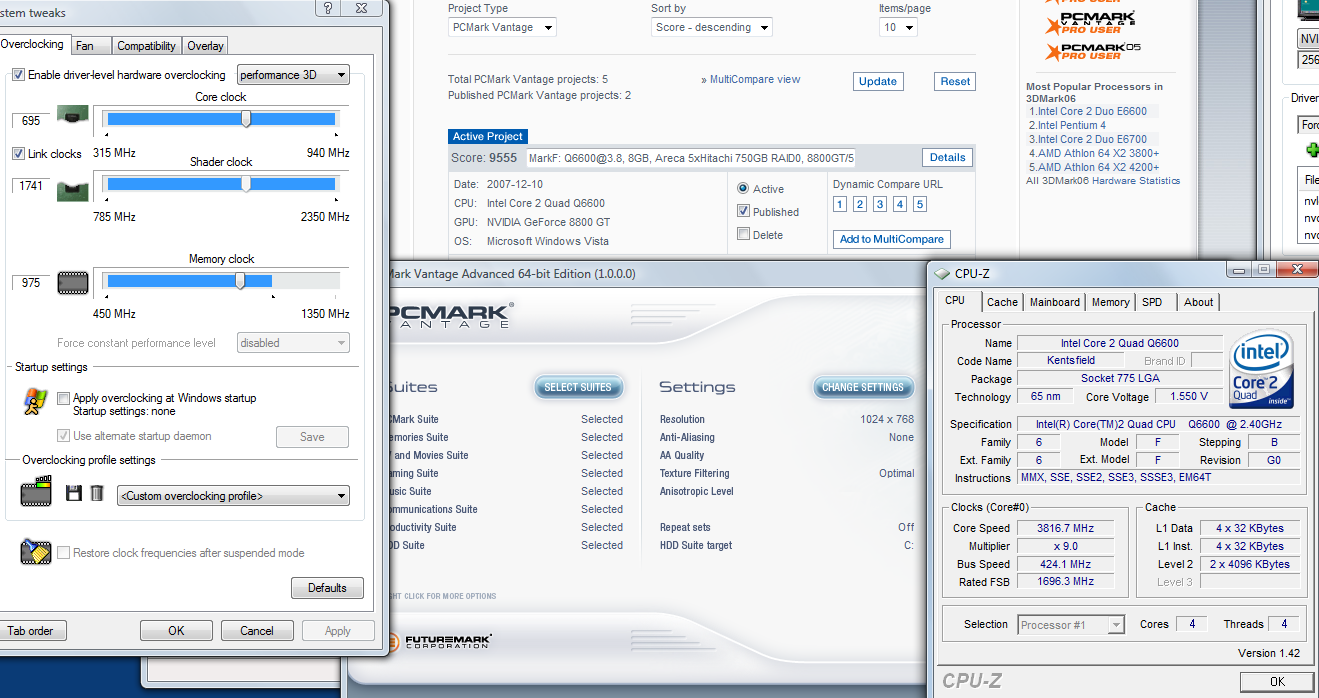Click the PCMark05 Pro User logo

[x=1092, y=51]
